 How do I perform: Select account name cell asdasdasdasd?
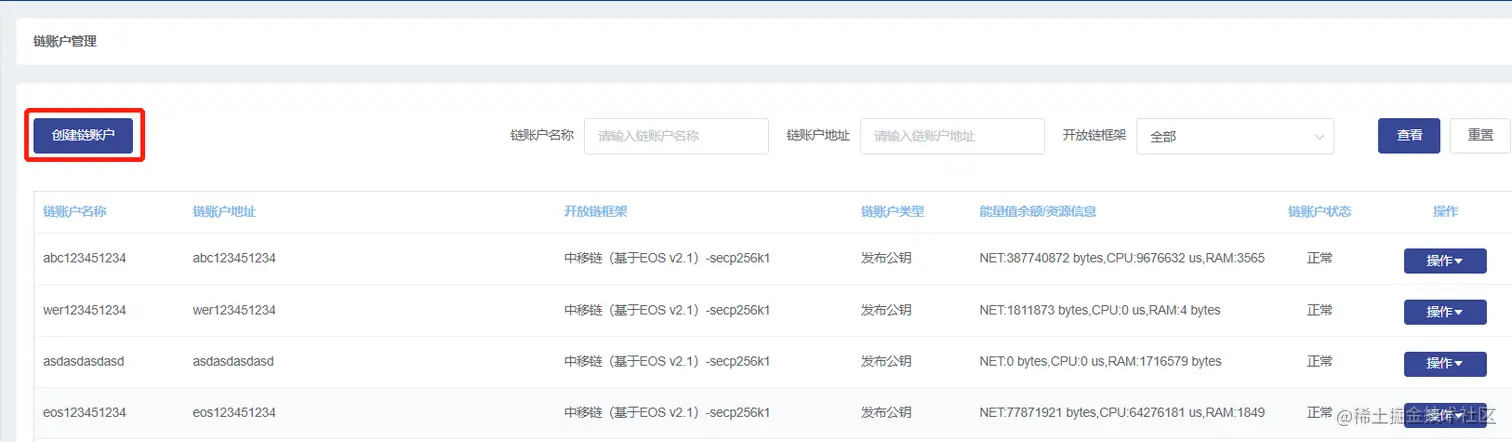pos(83,361)
